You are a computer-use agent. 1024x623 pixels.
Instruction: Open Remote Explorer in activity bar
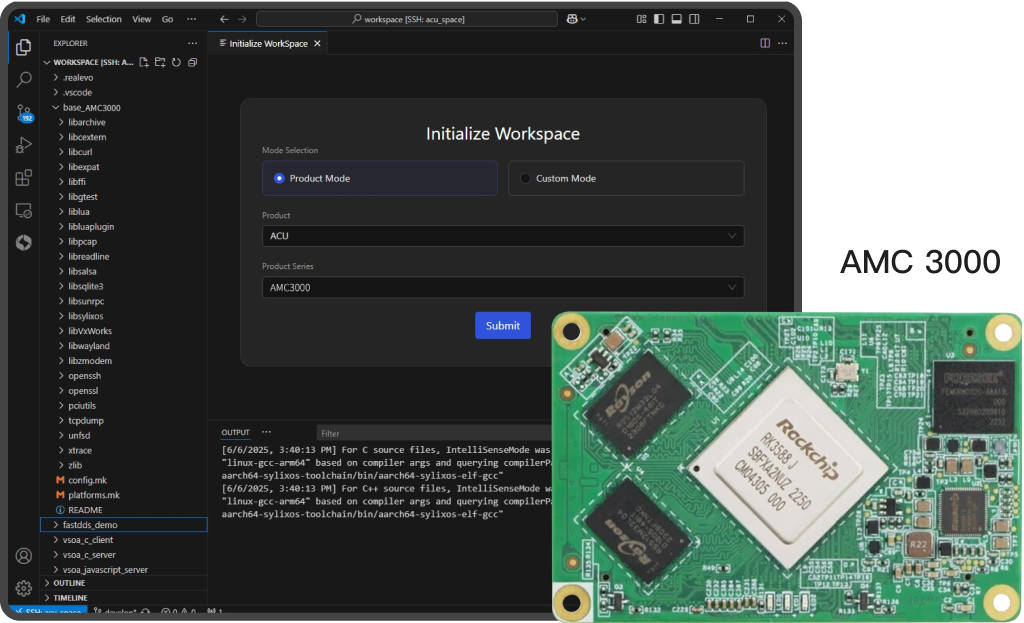point(24,210)
